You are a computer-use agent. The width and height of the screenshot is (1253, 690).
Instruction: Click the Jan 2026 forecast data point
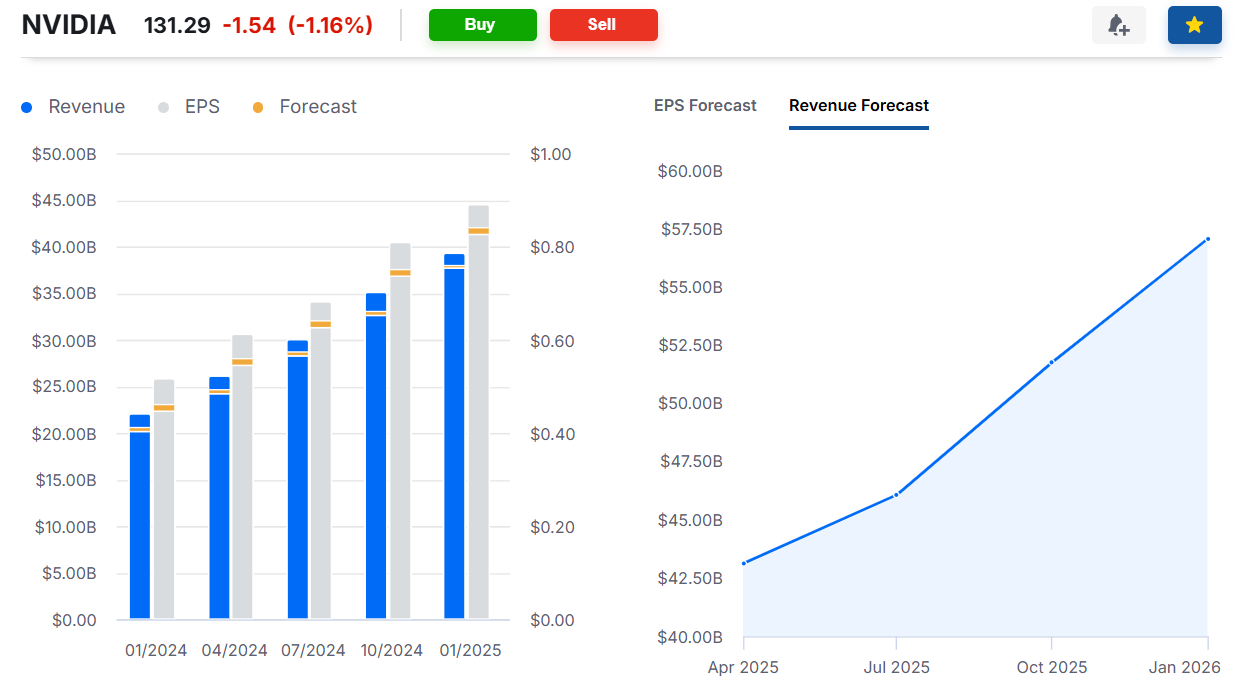1208,239
